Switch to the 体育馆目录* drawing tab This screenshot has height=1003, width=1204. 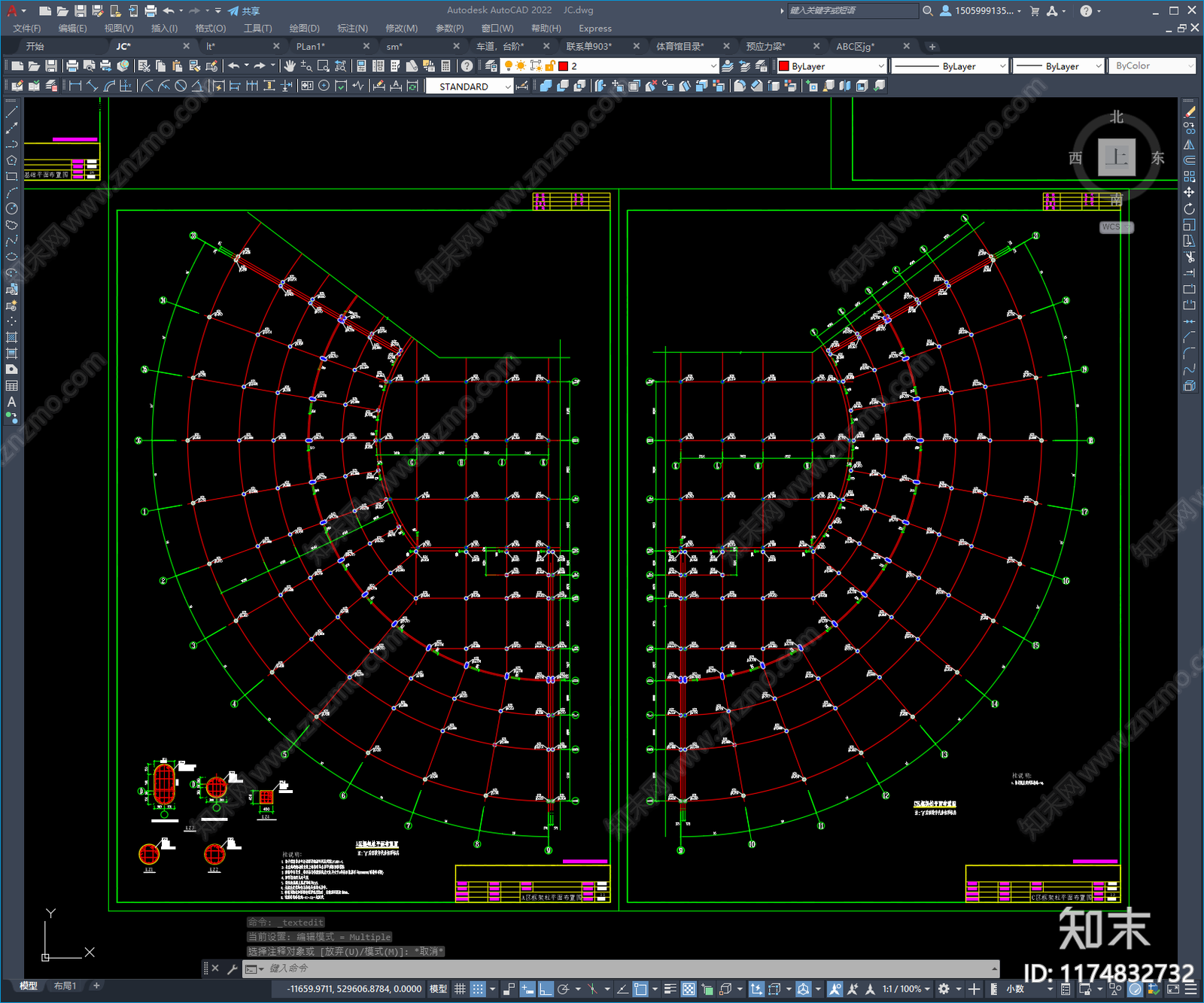(680, 47)
